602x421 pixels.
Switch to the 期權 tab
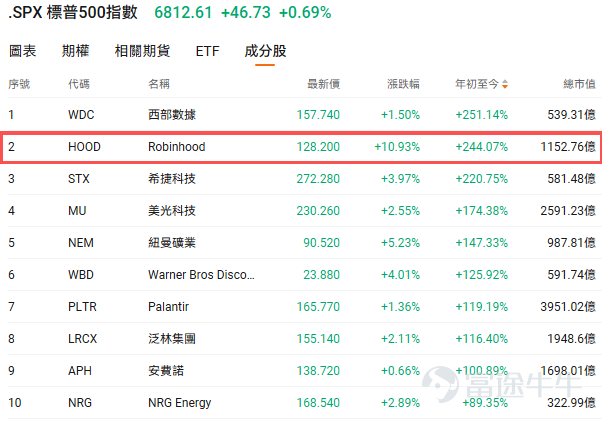75,51
